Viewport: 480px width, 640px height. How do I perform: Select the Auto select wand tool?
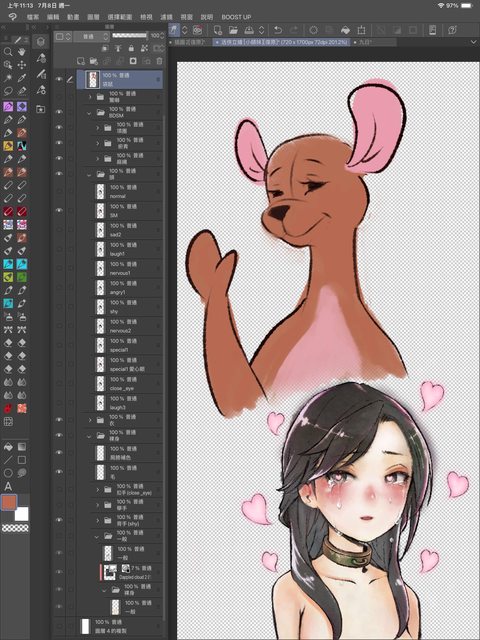tap(8, 78)
